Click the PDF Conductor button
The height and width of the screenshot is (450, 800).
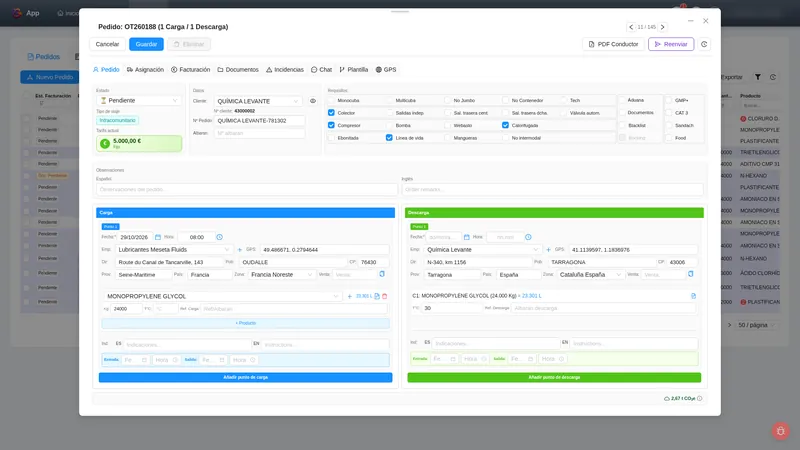click(x=613, y=44)
